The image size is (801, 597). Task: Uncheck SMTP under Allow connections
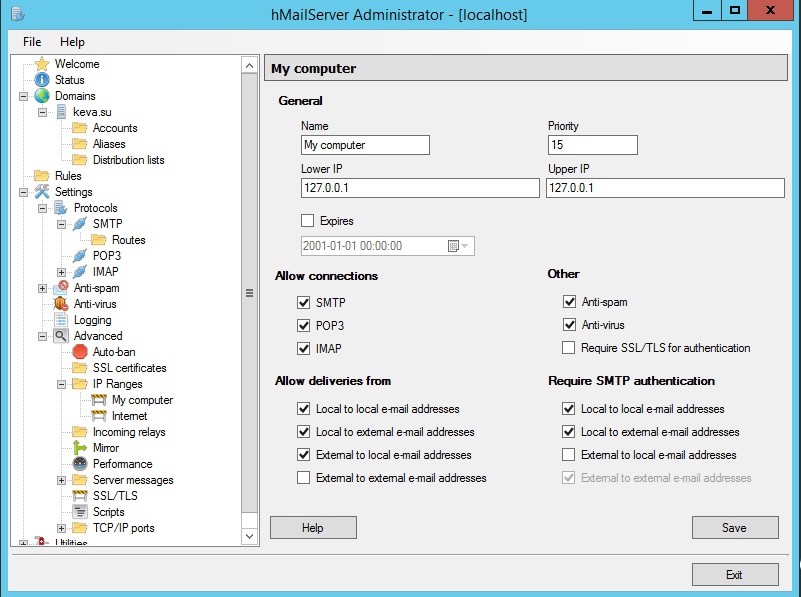pos(303,302)
